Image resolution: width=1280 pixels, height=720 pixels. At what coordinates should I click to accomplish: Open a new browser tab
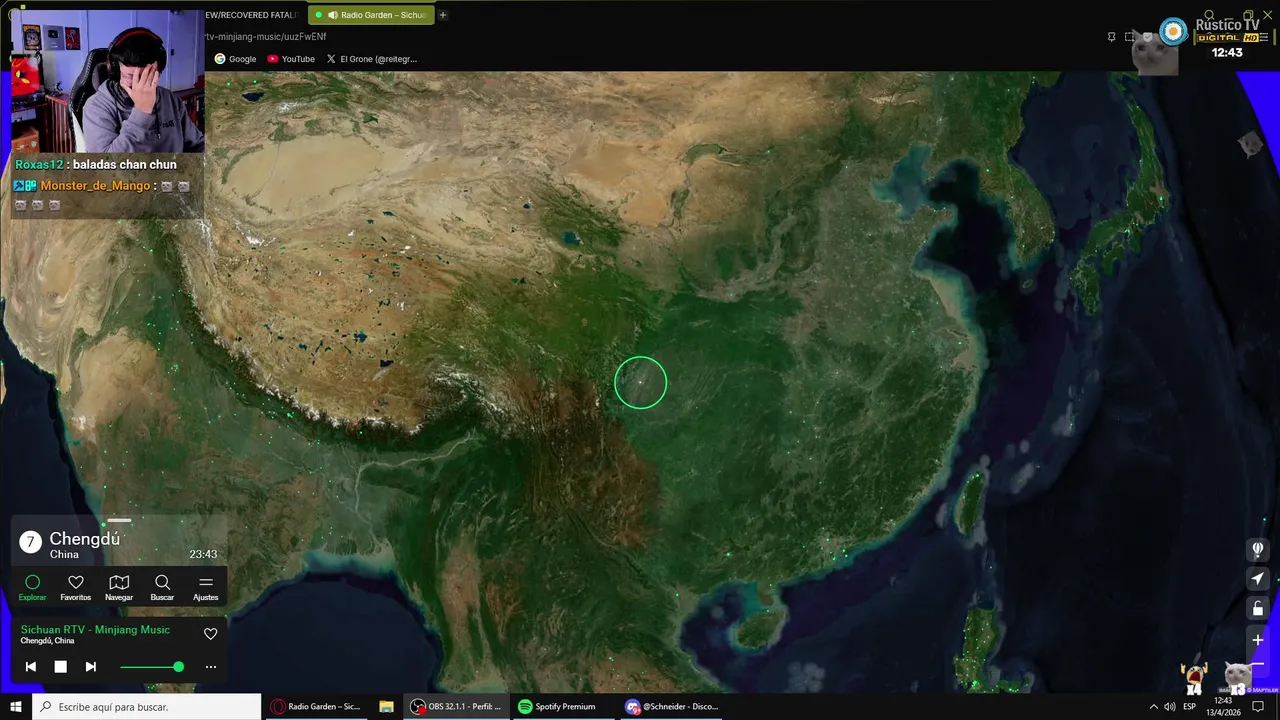(443, 15)
